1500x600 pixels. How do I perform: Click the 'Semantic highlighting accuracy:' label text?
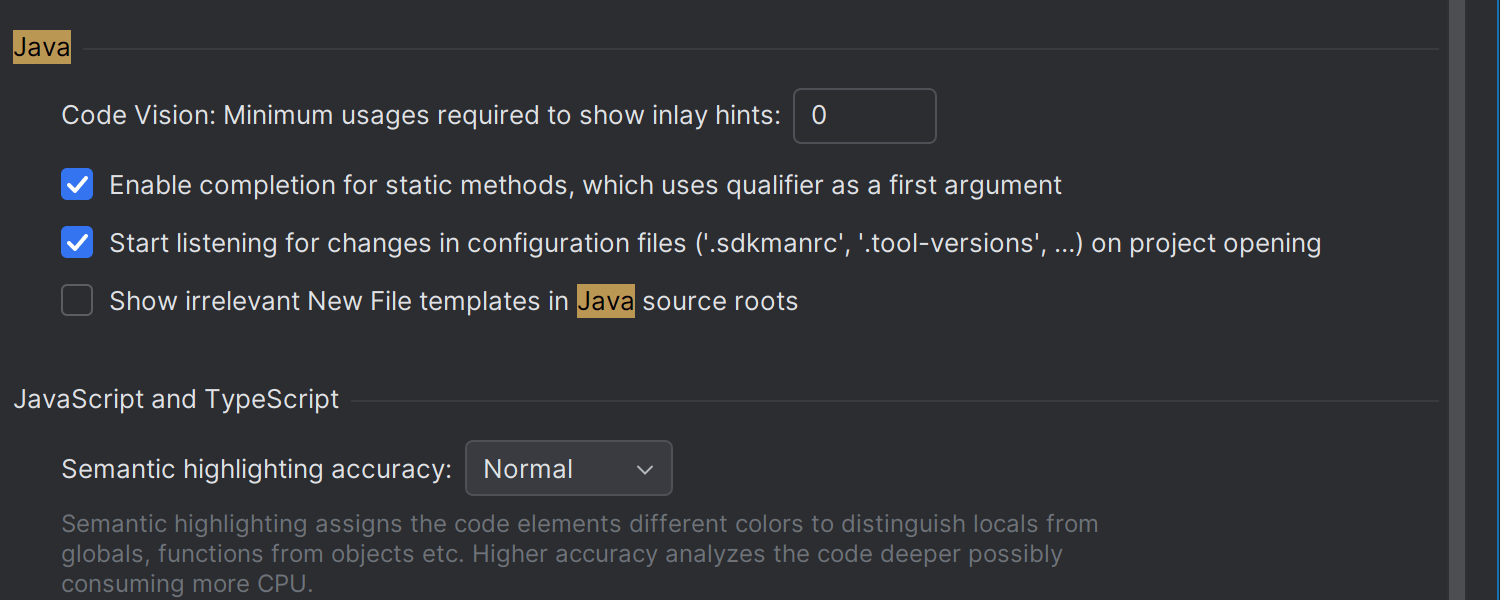(257, 469)
